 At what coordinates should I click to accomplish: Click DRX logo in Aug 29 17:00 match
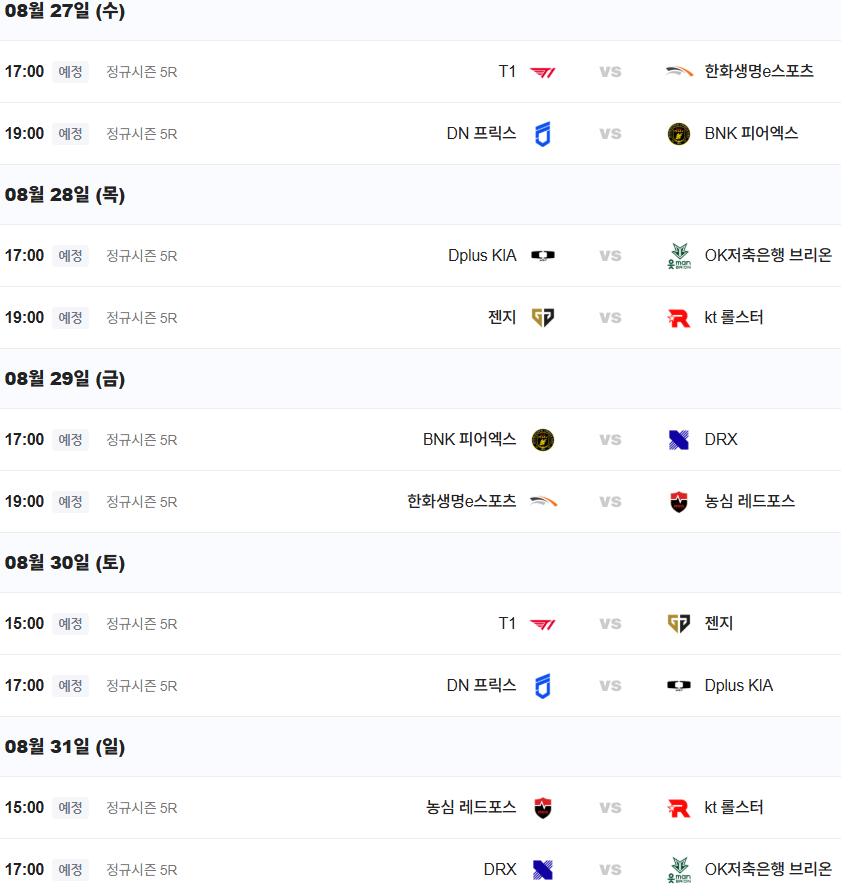point(679,440)
